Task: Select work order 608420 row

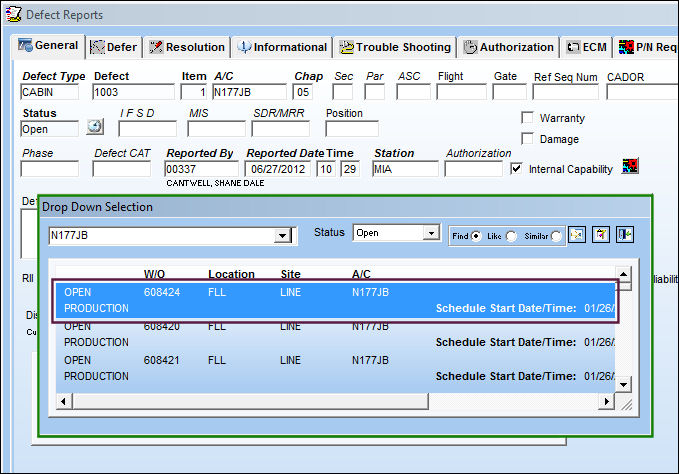Action: (335, 334)
